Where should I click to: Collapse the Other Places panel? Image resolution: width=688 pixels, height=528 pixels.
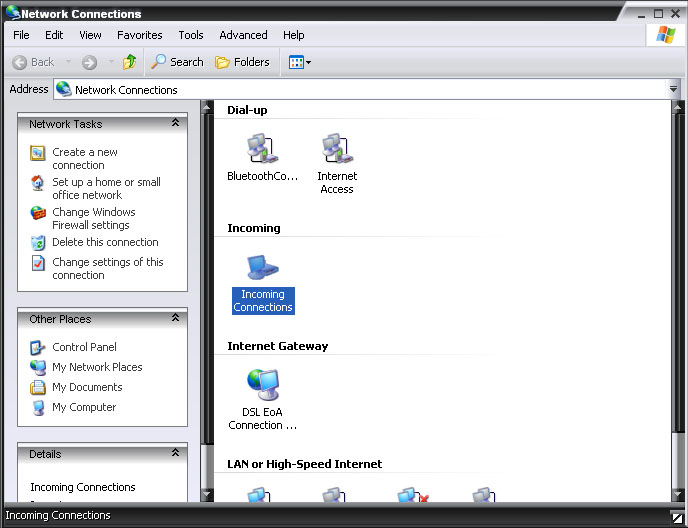coord(176,317)
